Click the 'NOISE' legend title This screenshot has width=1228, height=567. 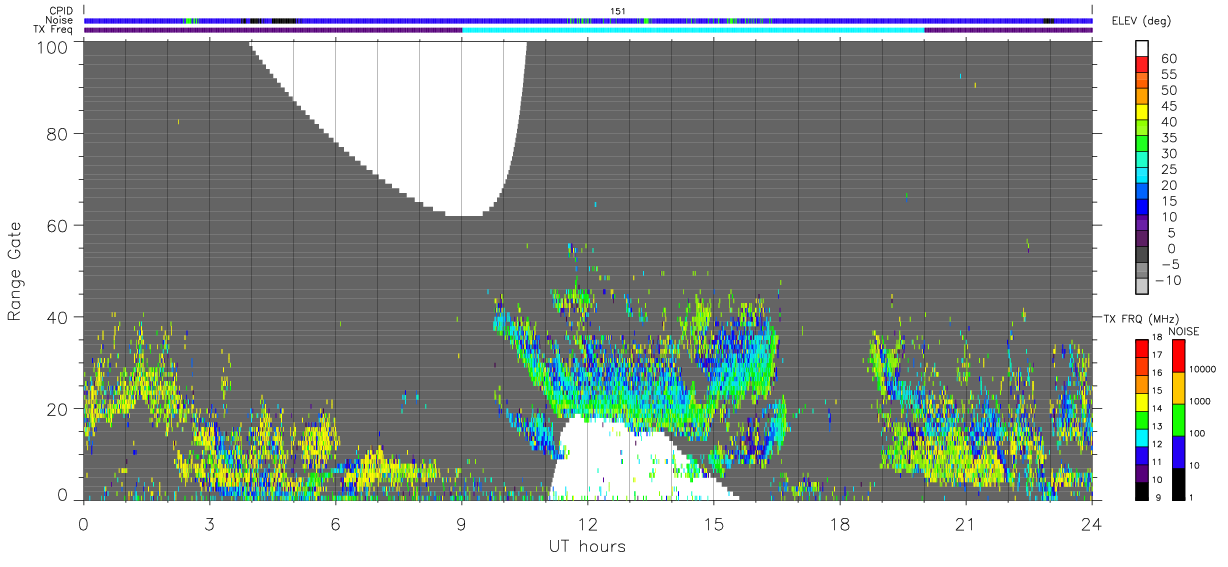(1183, 331)
